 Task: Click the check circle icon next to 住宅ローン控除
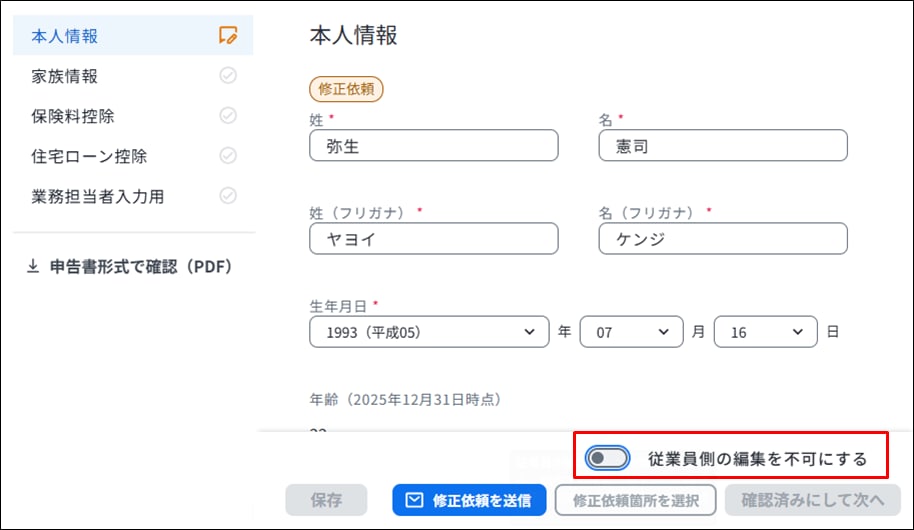tap(228, 156)
